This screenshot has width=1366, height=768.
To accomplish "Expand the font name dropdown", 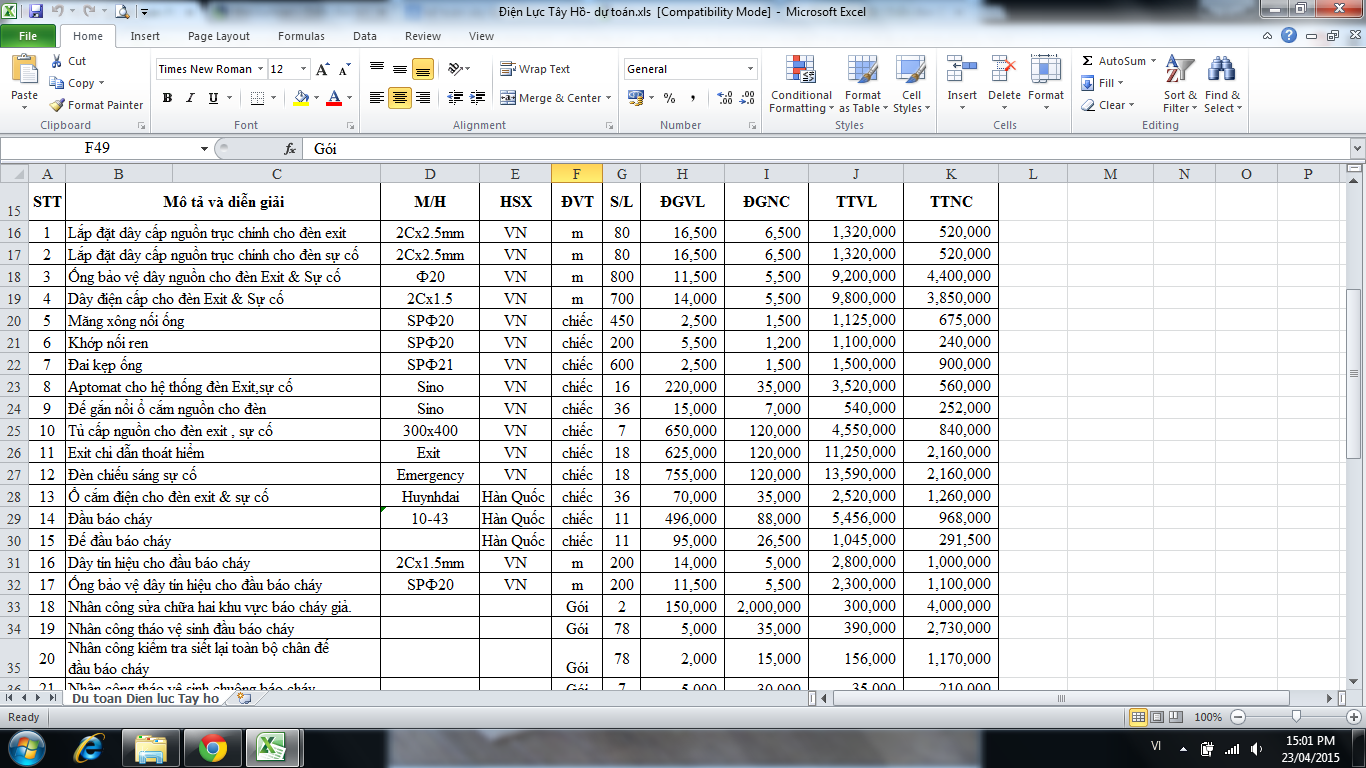I will 260,69.
